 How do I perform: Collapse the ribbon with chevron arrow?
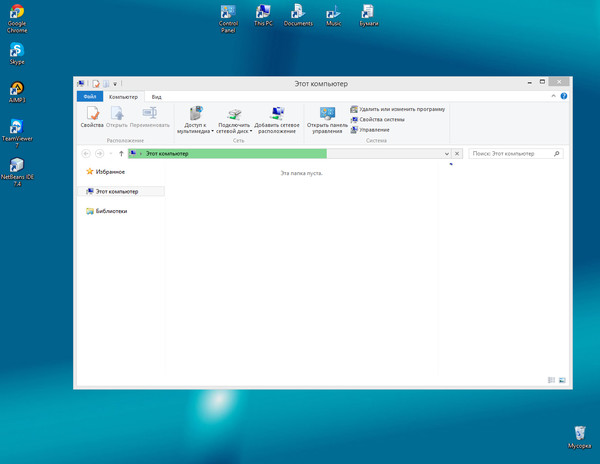pos(553,96)
